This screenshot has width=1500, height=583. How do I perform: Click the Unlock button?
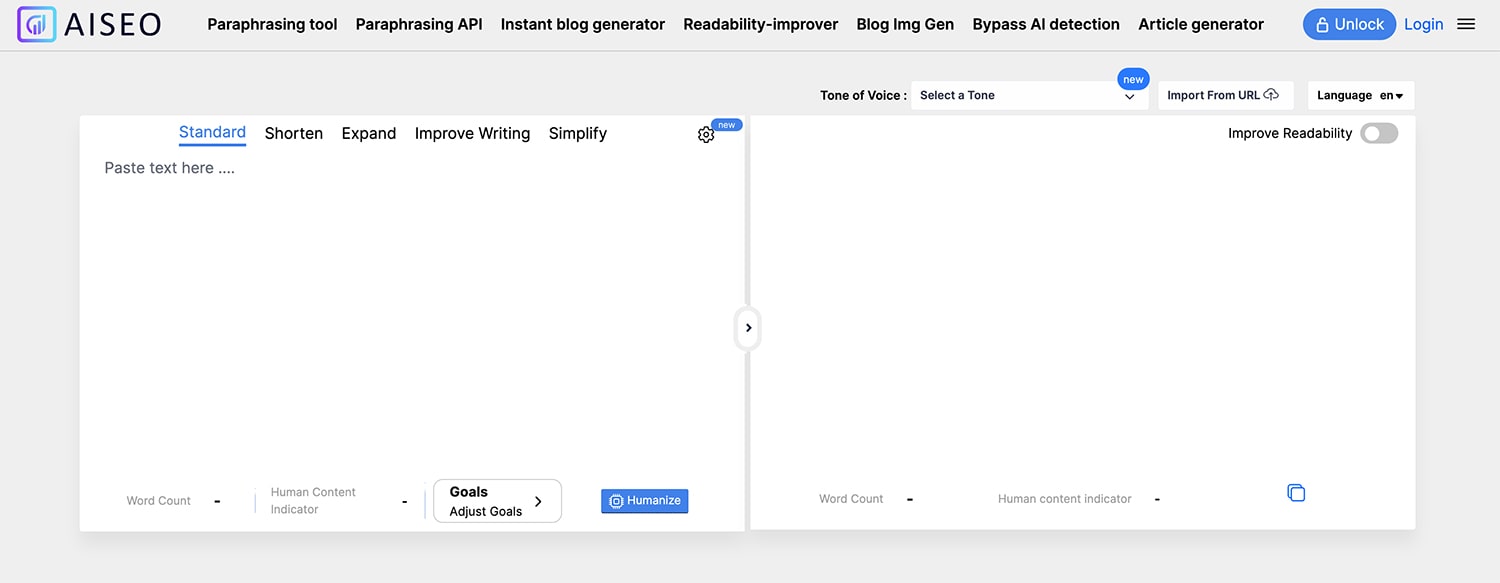pyautogui.click(x=1349, y=25)
